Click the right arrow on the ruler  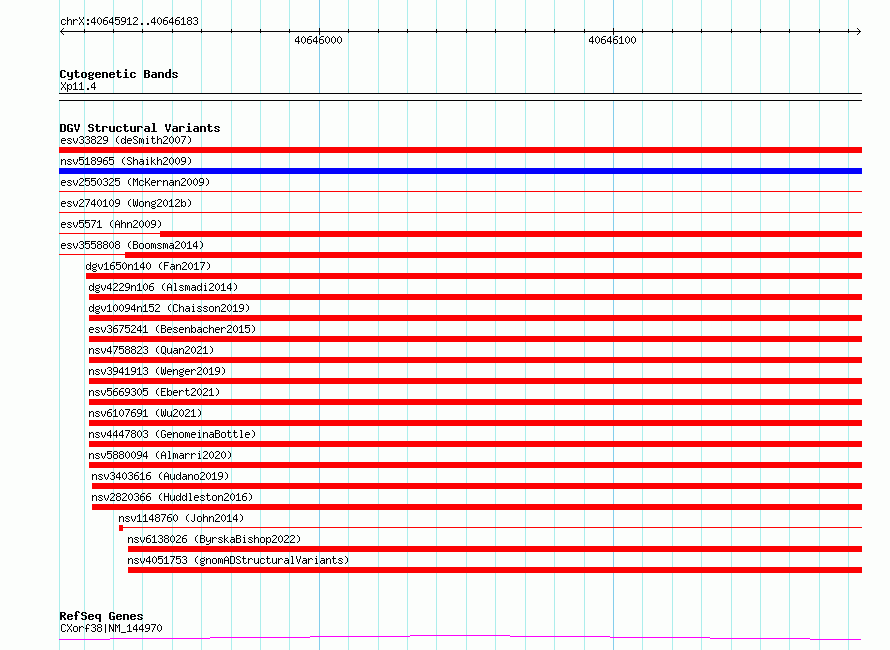(858, 32)
